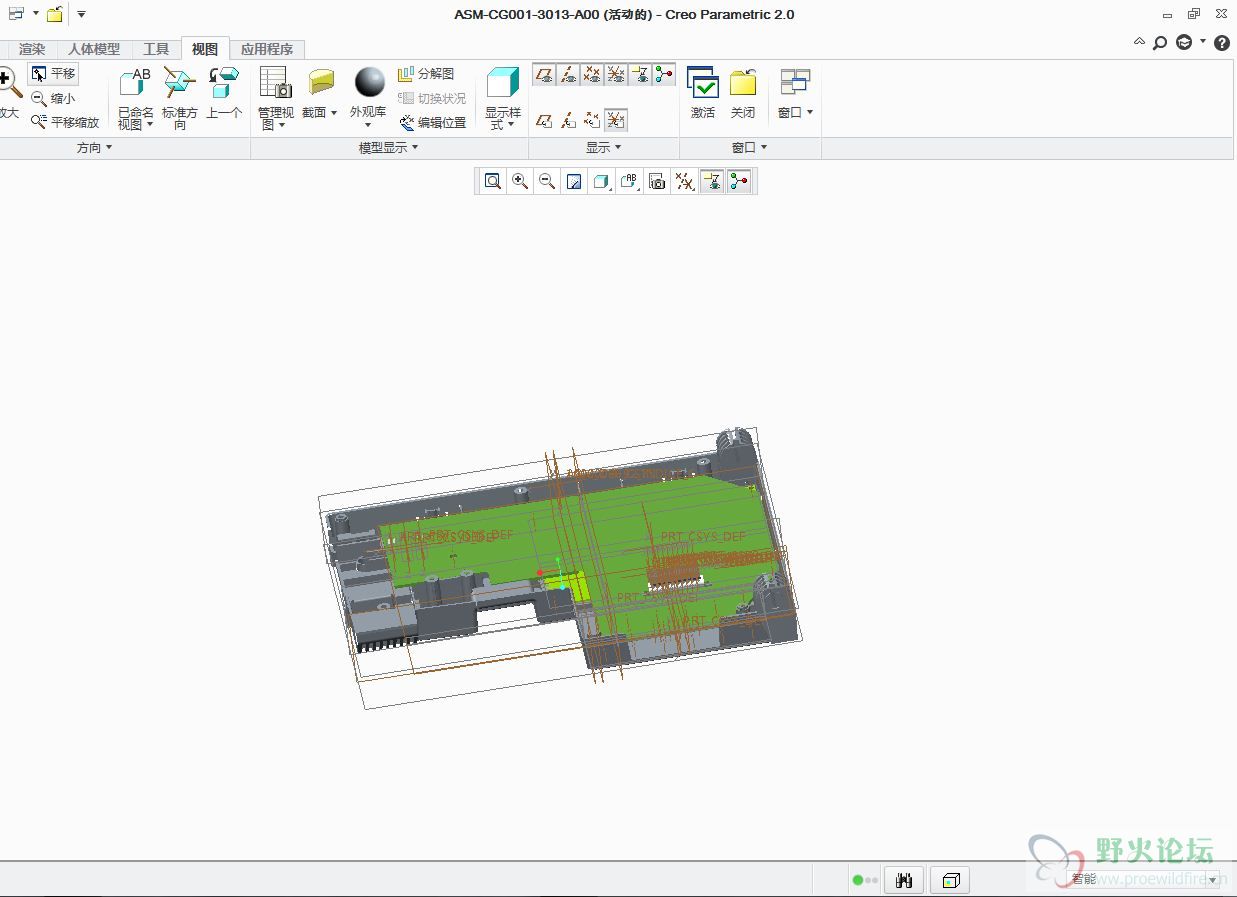Click 标准方向 standard orientation icon
This screenshot has height=897, width=1237.
tap(180, 98)
